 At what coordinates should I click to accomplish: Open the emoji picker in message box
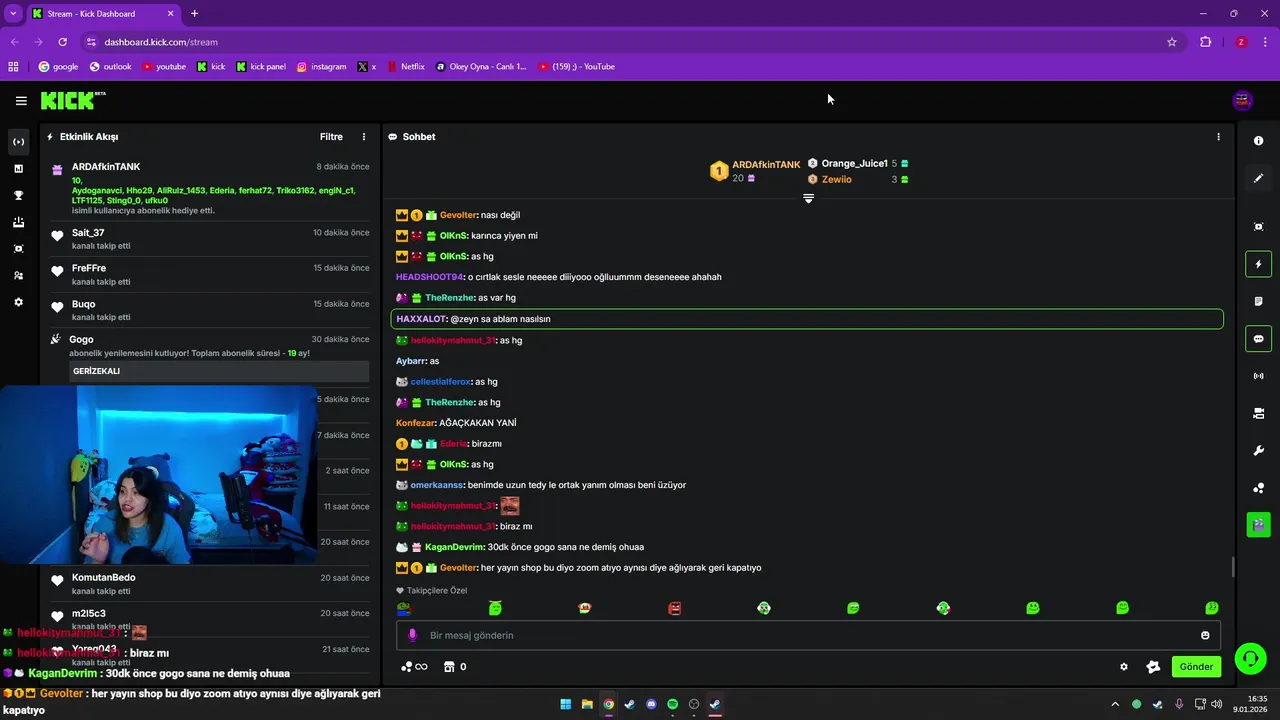click(1205, 635)
